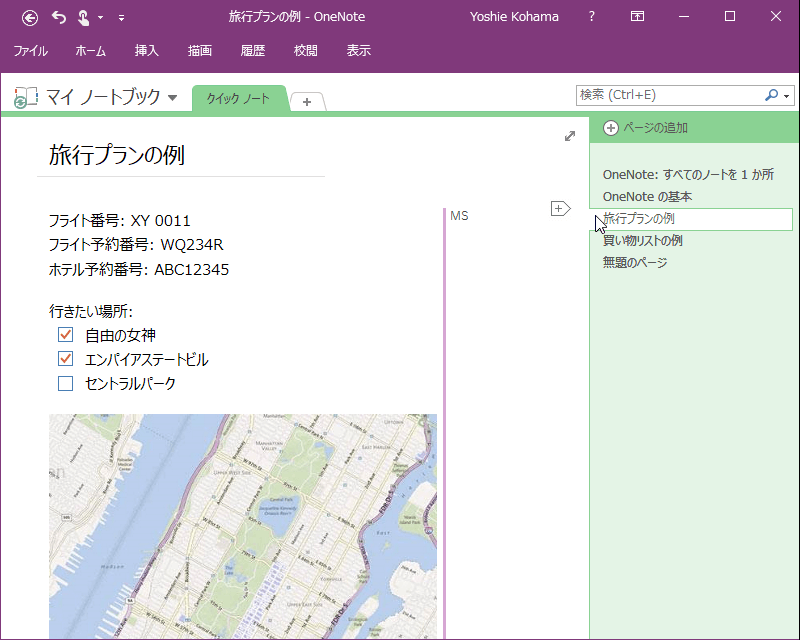Click ページの追加 button

(x=645, y=128)
